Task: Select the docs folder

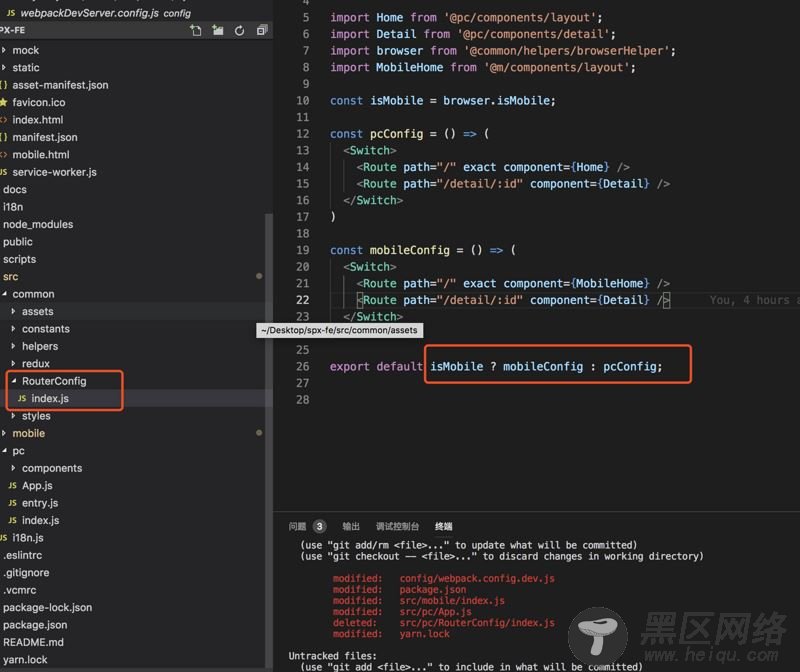Action: (15, 190)
